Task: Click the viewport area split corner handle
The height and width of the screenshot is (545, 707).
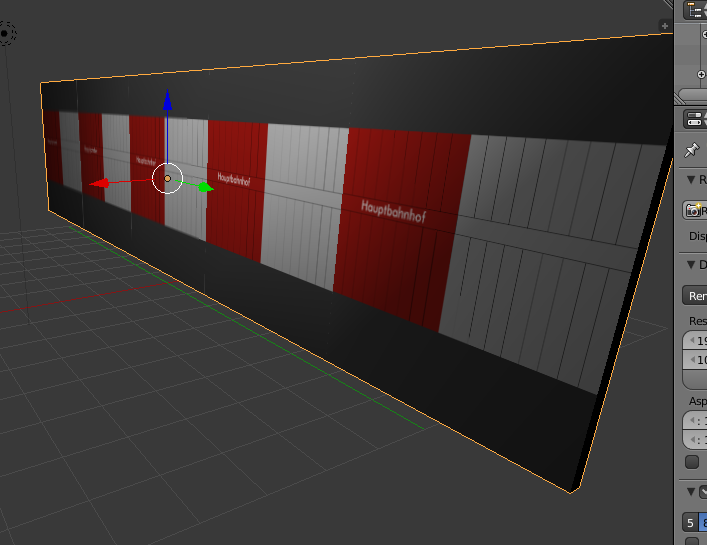Action: (x=668, y=5)
